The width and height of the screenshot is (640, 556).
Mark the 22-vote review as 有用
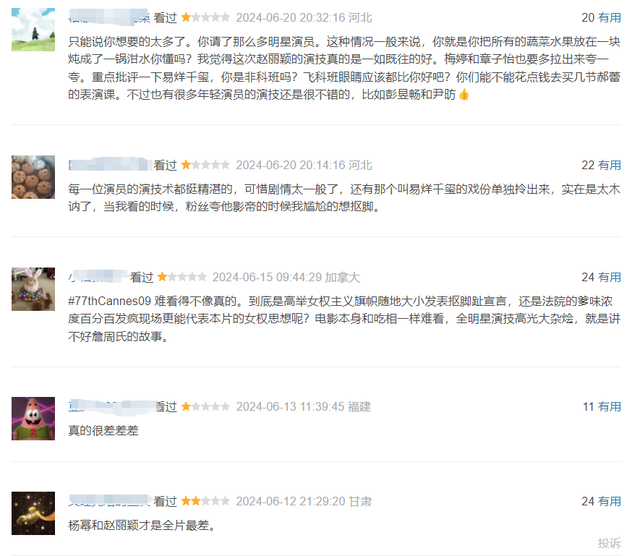609,165
